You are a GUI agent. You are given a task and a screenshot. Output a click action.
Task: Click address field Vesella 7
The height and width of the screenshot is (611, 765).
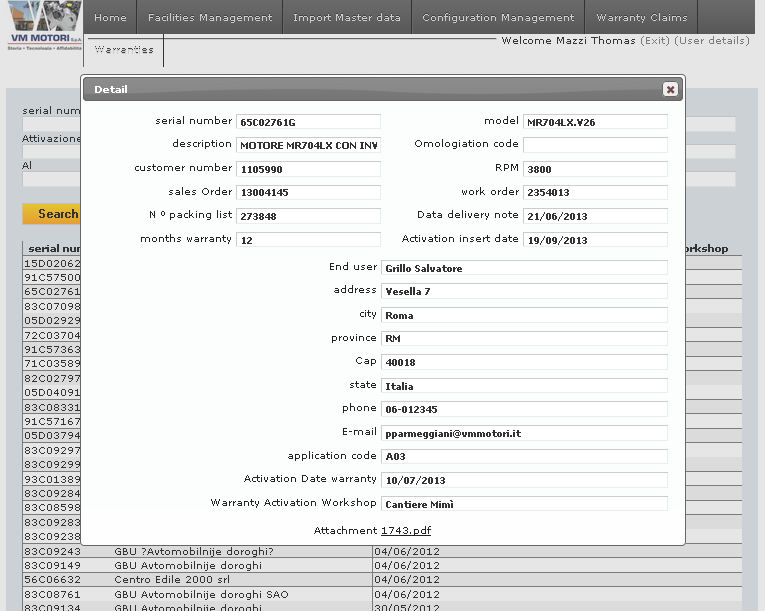[524, 291]
